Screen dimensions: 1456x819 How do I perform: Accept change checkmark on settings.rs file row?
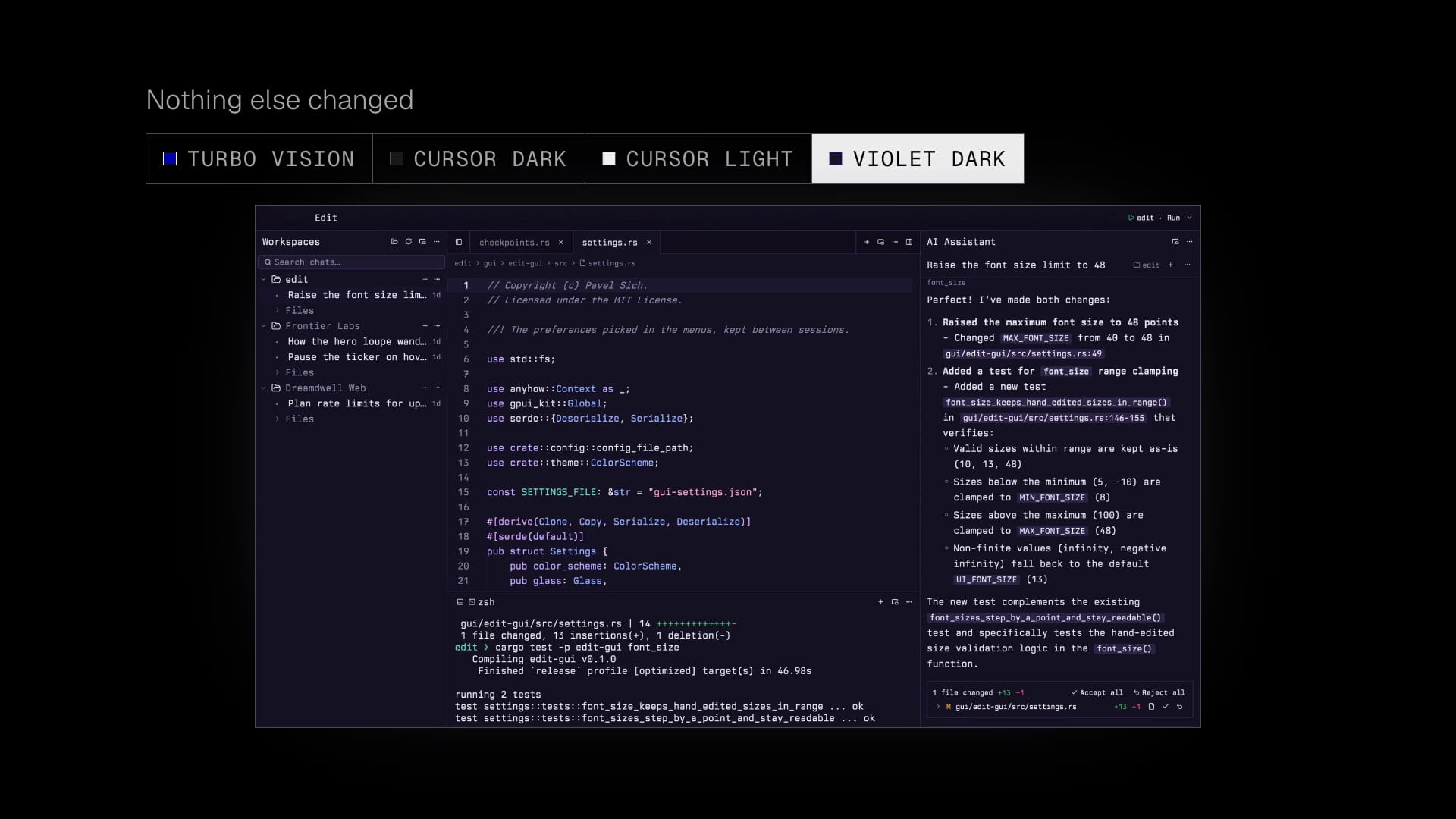(1166, 707)
